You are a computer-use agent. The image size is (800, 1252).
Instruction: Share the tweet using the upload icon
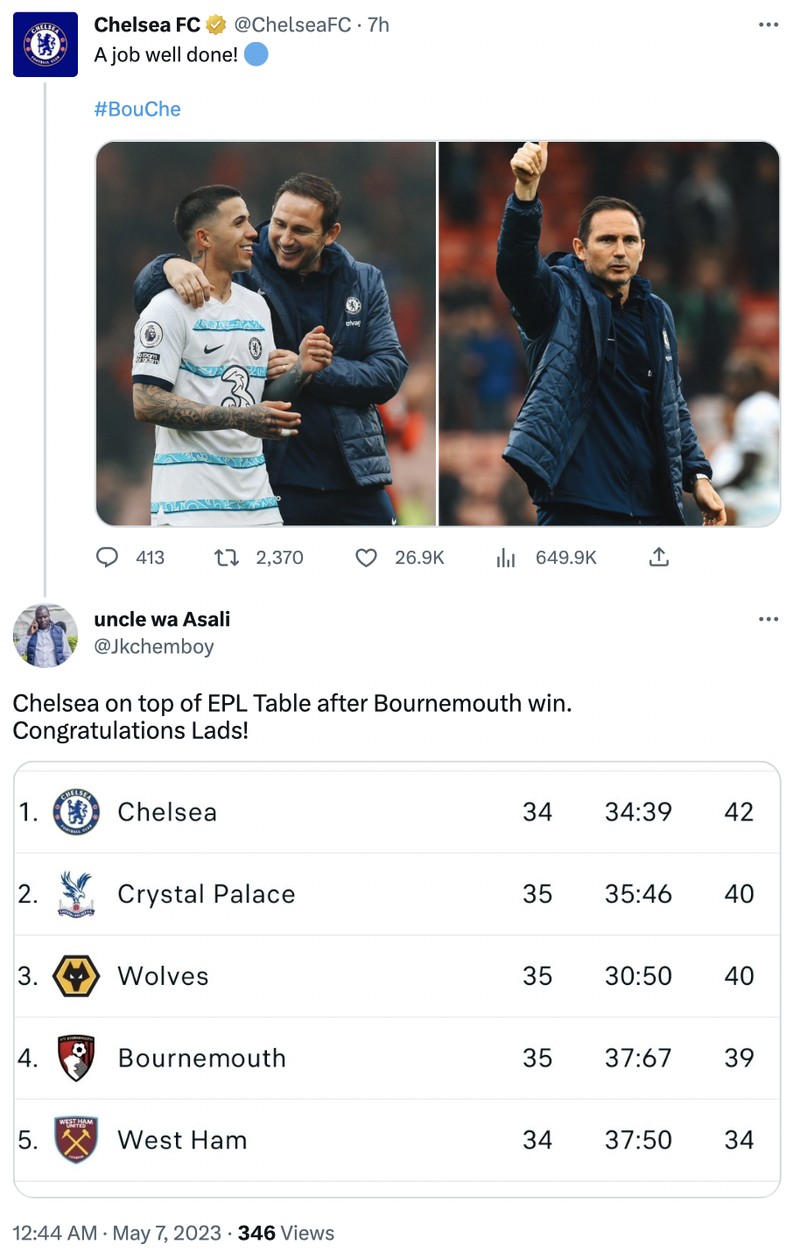point(659,558)
